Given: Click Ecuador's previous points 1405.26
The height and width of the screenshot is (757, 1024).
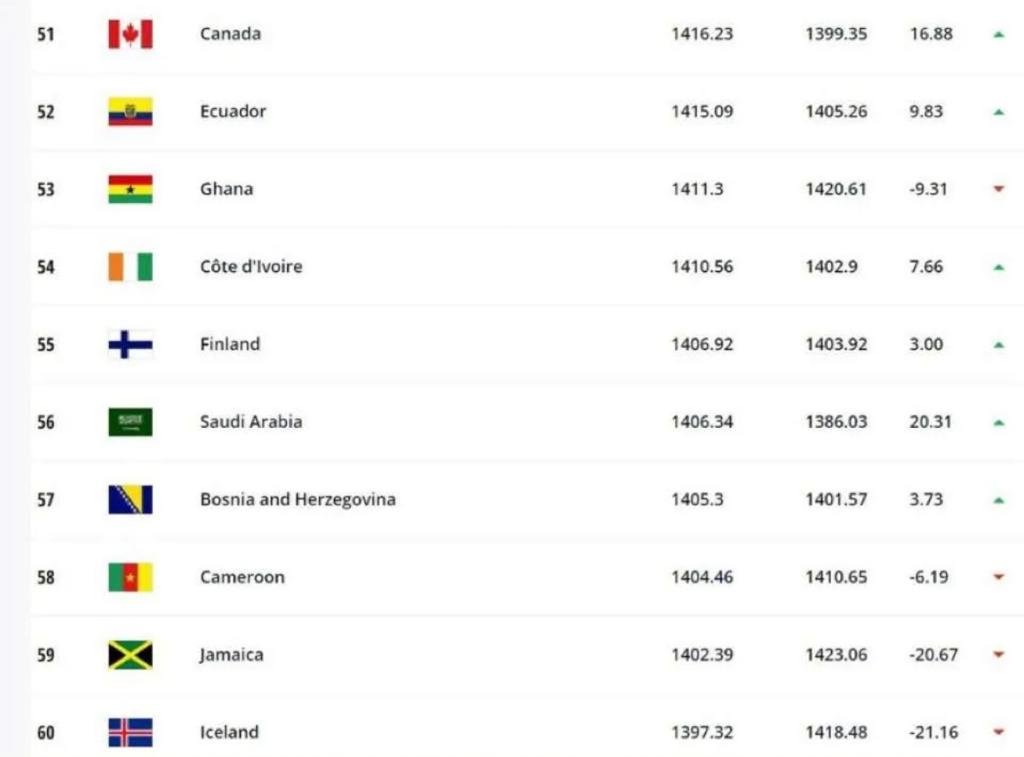Looking at the screenshot, I should point(836,112).
